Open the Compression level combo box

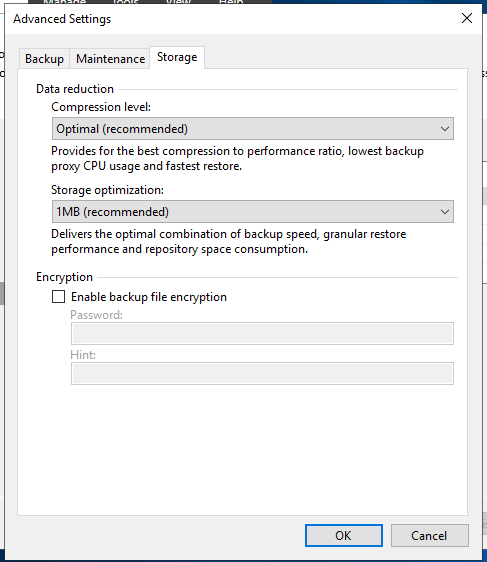tap(253, 129)
